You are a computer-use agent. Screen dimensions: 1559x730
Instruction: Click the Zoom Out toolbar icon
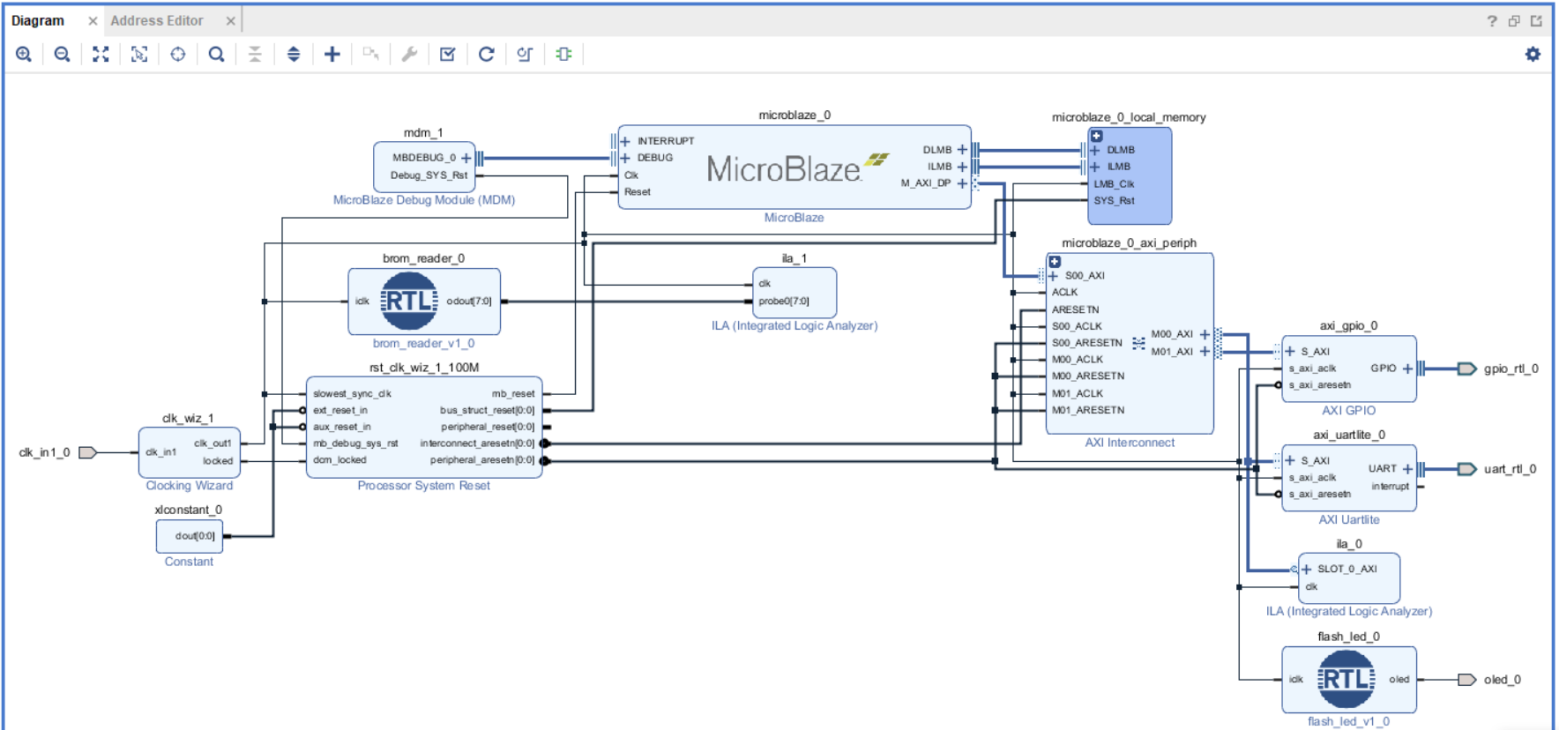pos(62,55)
